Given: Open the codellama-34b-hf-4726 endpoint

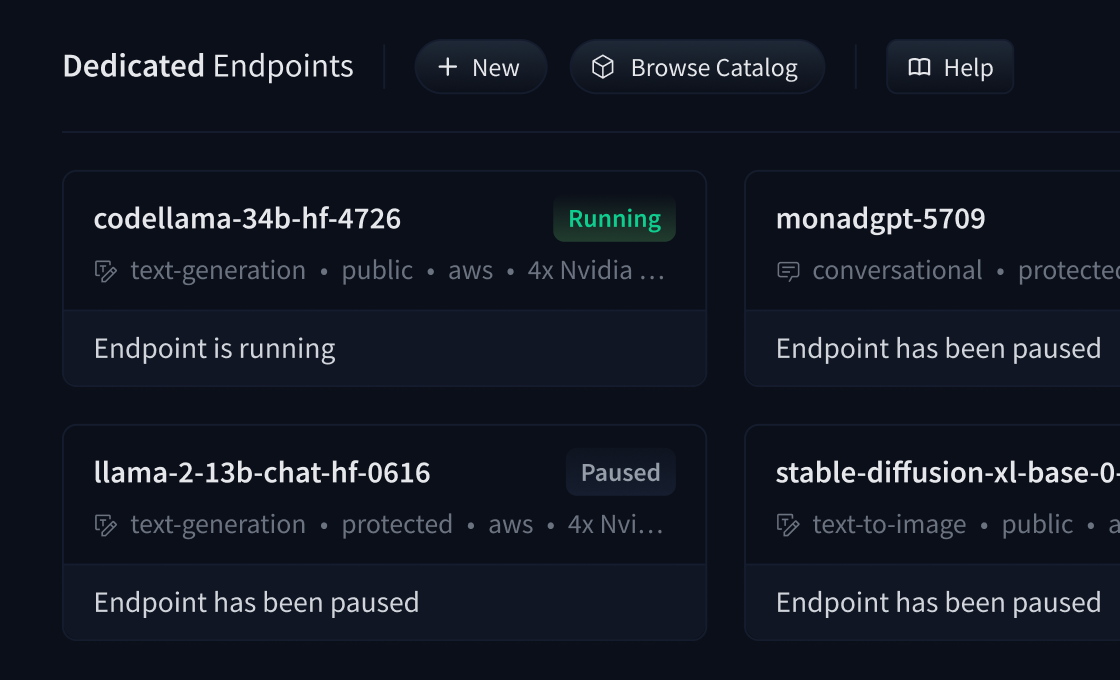Looking at the screenshot, I should (246, 218).
